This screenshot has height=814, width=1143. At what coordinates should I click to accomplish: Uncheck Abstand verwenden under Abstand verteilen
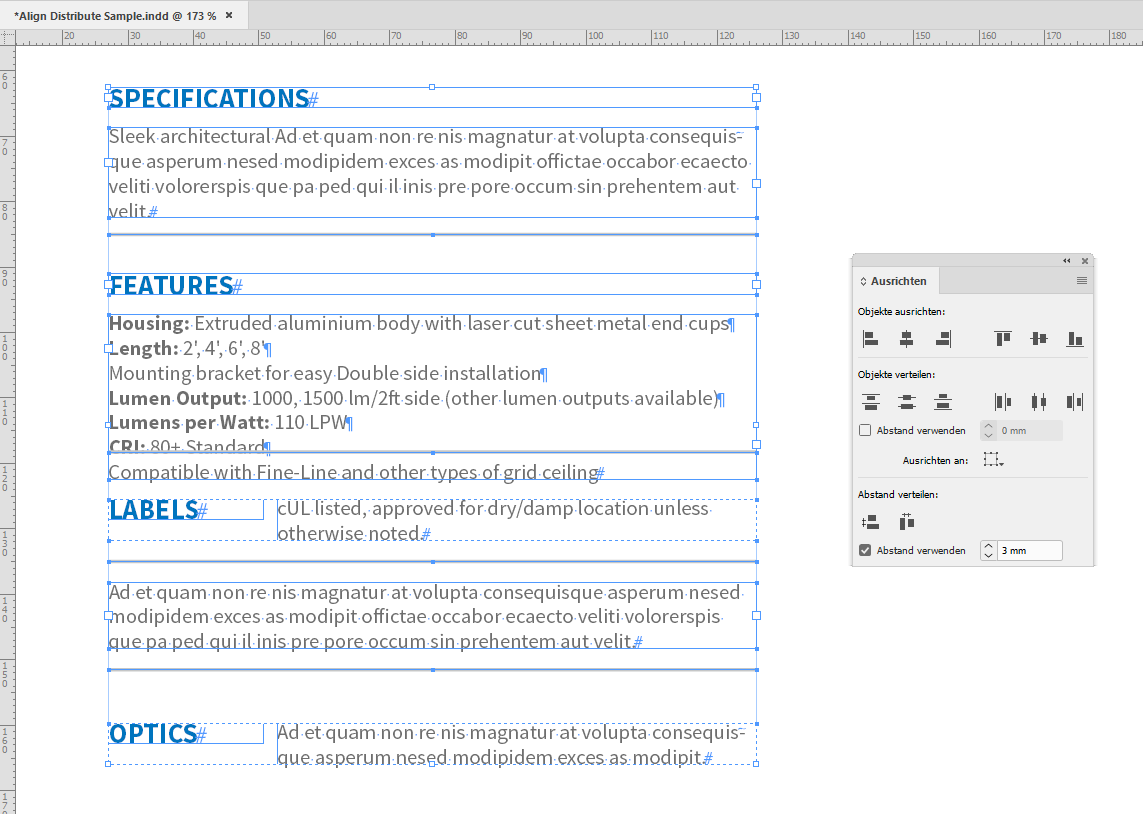(865, 550)
